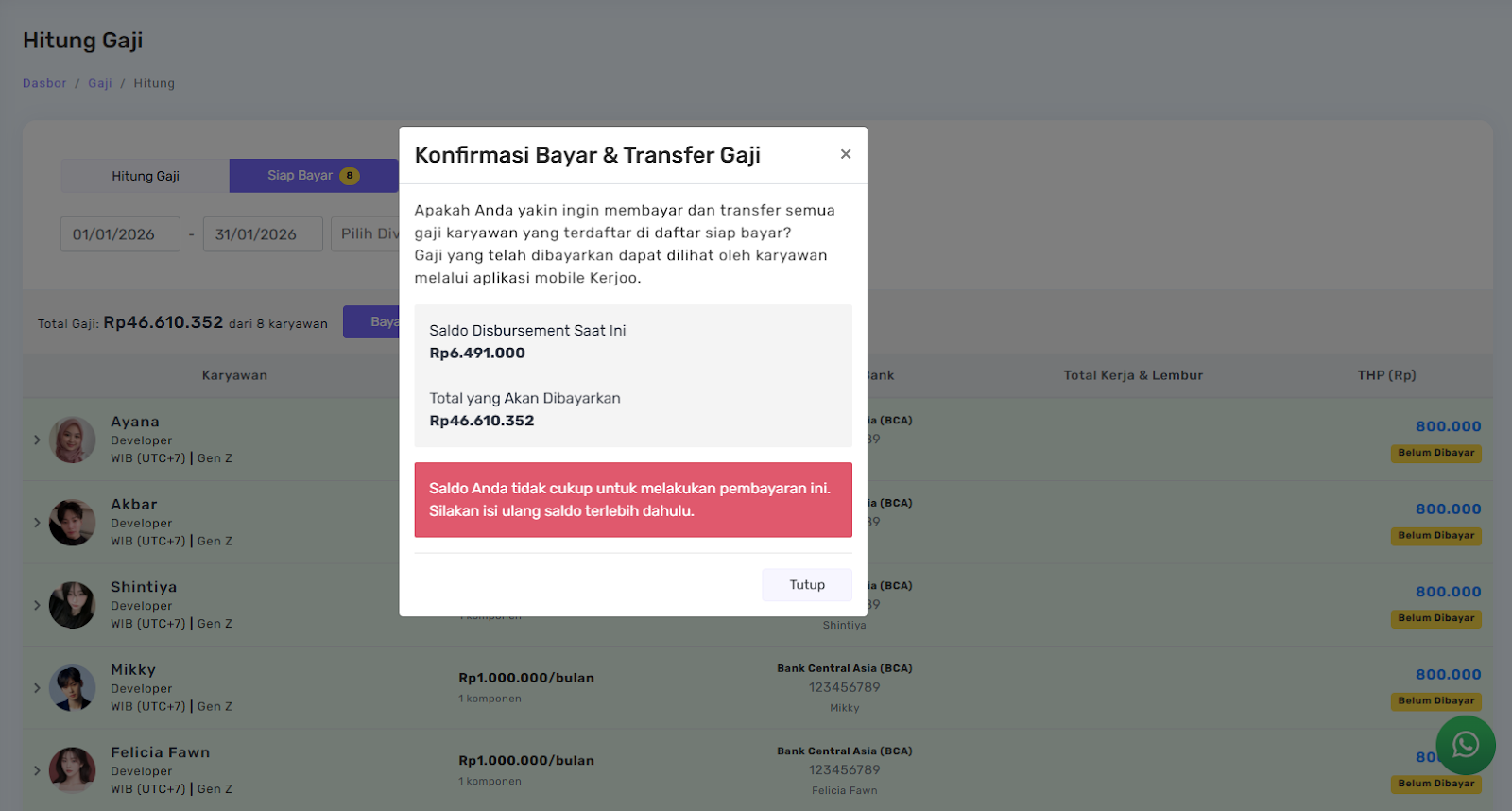Click Ayana's 800.000 THP amount
The image size is (1512, 811).
(1448, 426)
